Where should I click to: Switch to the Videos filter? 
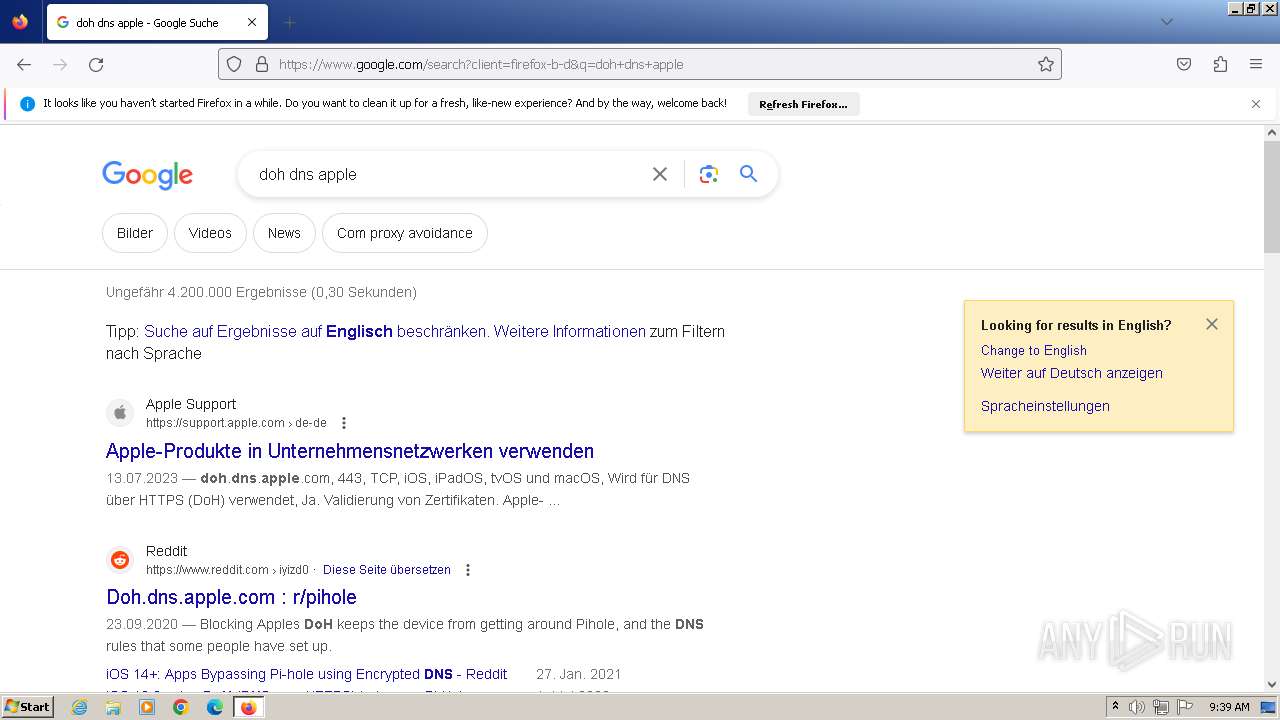click(210, 233)
